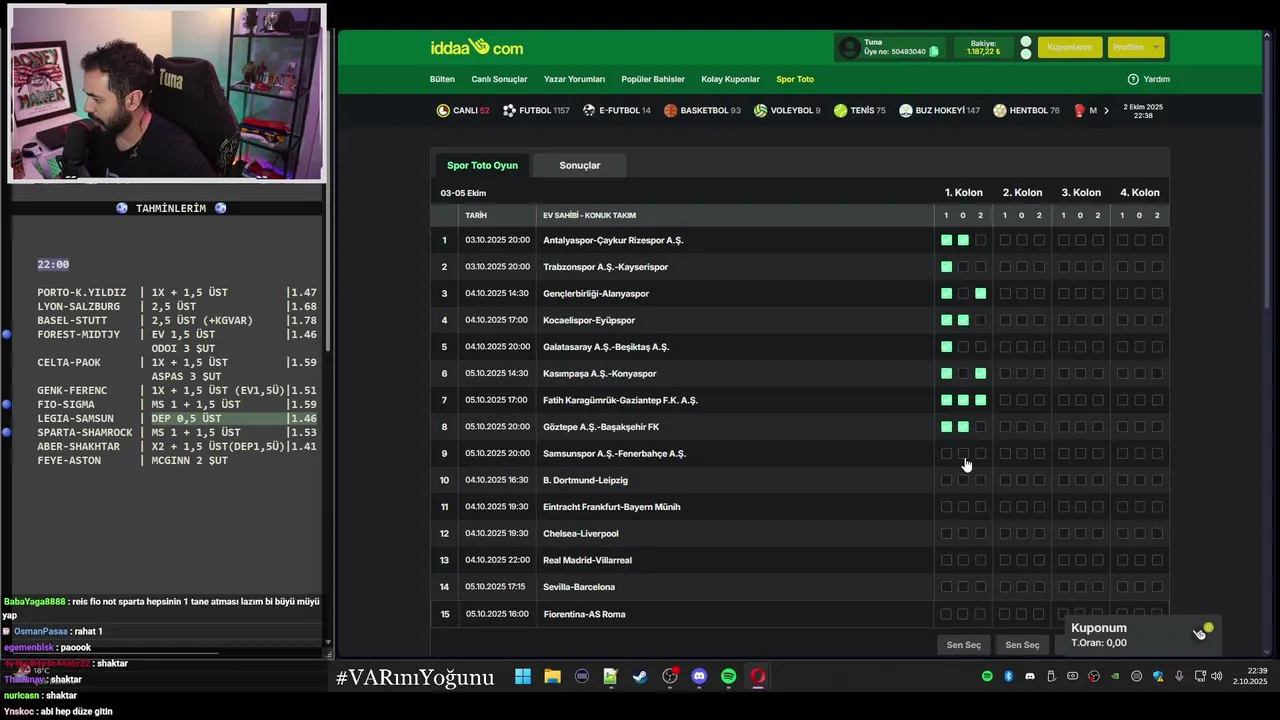Click the Eintracht Frankfurt-Bayern Münih match row
Image resolution: width=1280 pixels, height=720 pixels.
click(x=800, y=507)
